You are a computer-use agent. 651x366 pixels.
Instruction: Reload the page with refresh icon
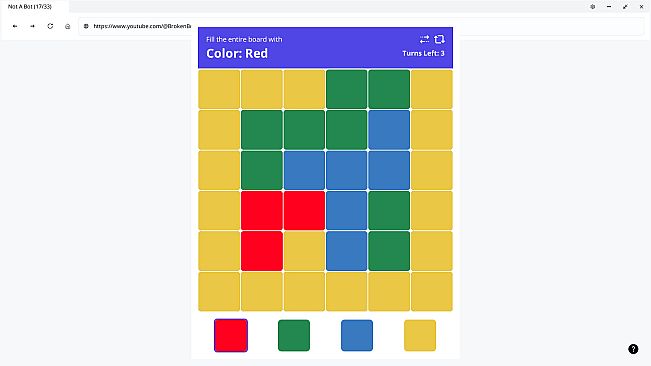pyautogui.click(x=50, y=26)
